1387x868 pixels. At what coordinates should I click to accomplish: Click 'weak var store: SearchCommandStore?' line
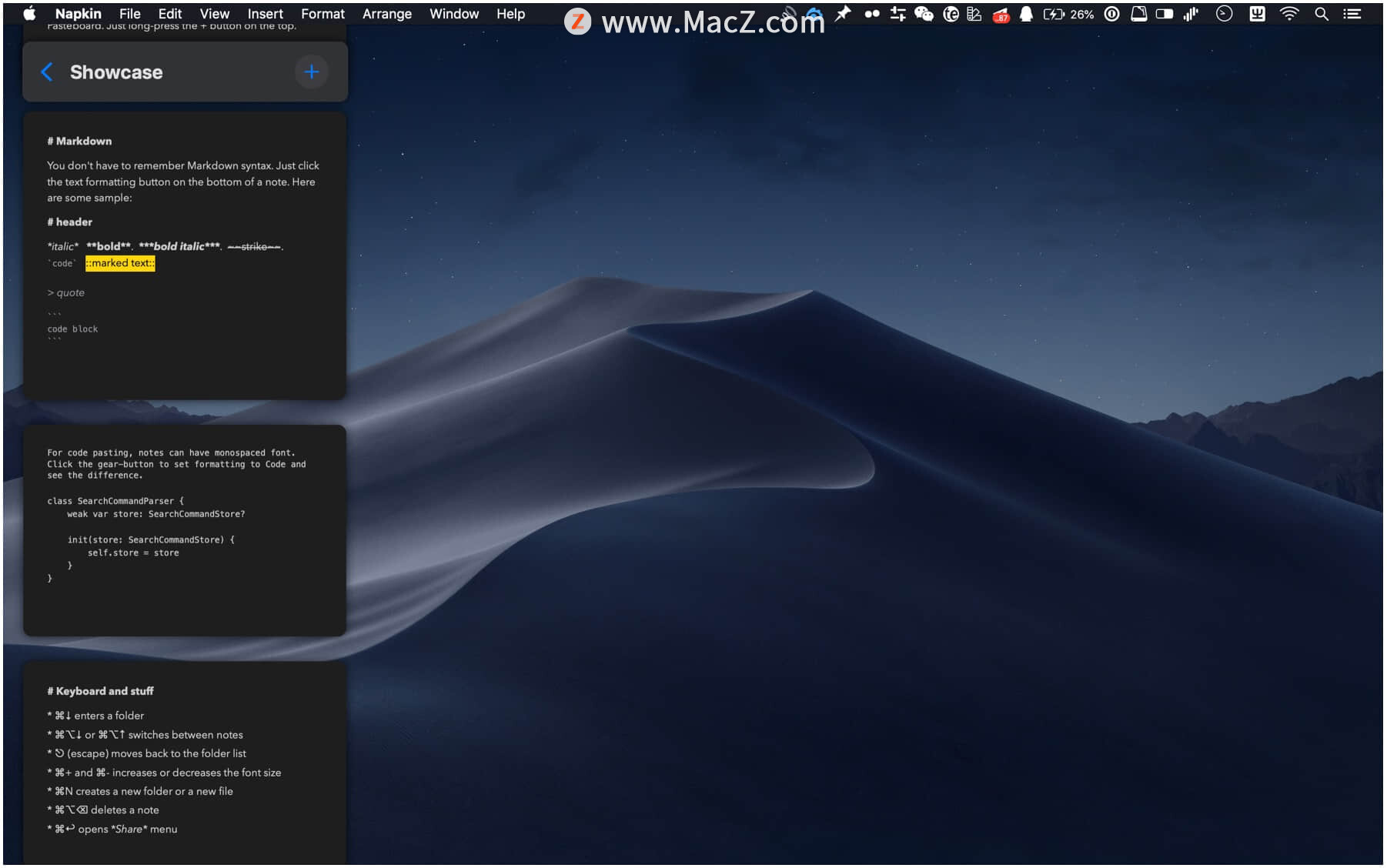[156, 514]
